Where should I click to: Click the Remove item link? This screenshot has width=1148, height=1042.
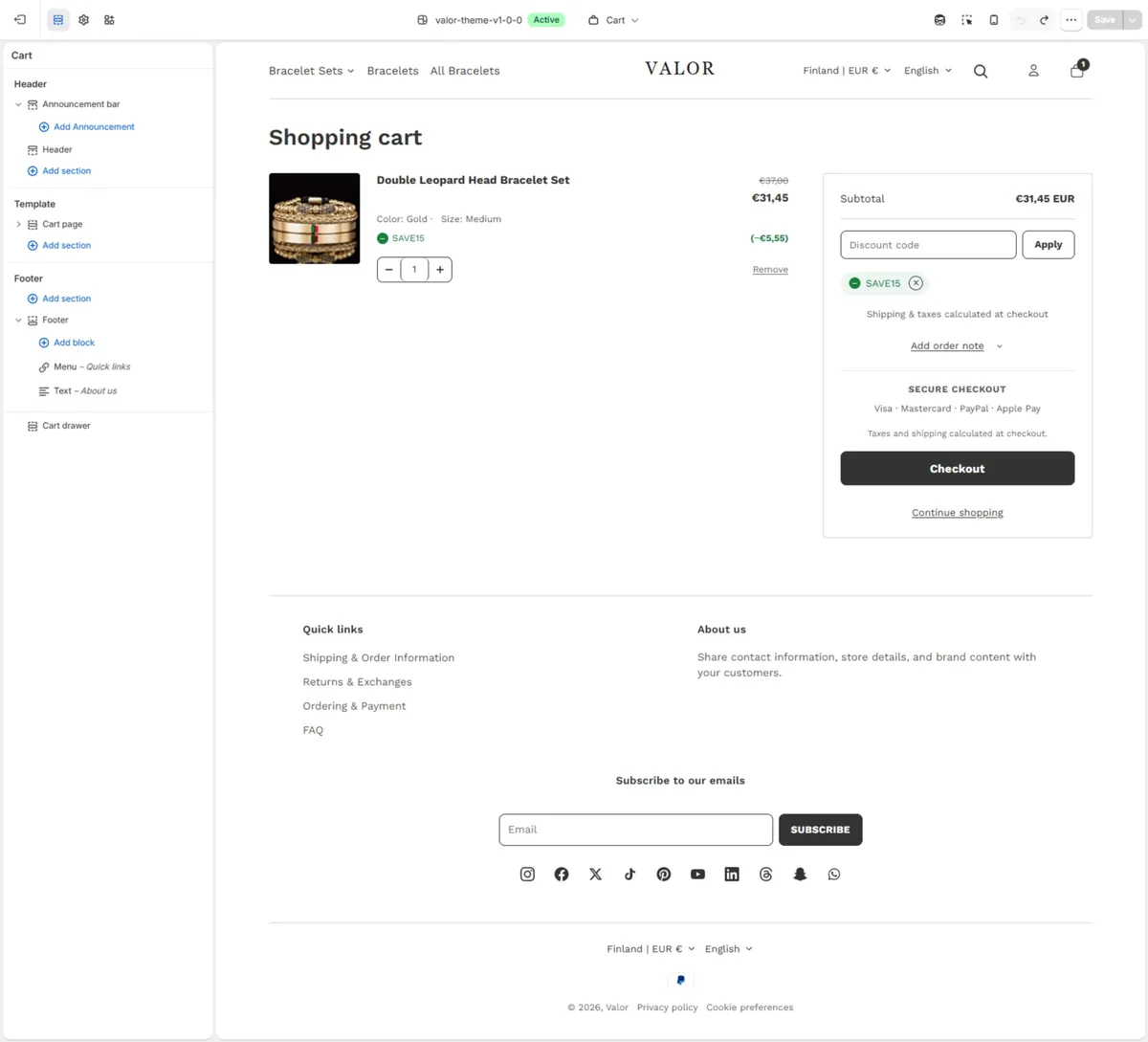pyautogui.click(x=770, y=270)
